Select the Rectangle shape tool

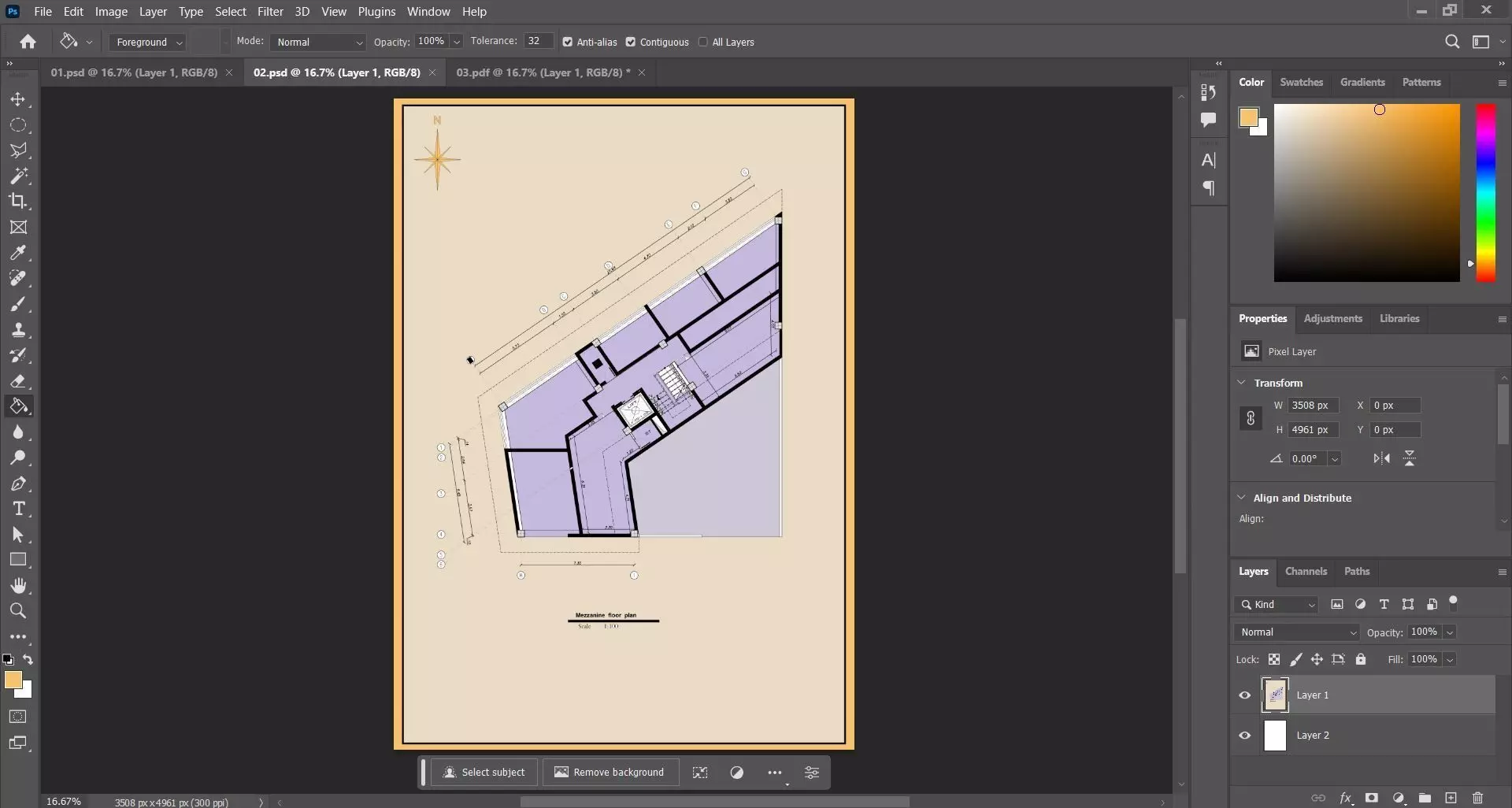click(x=18, y=560)
